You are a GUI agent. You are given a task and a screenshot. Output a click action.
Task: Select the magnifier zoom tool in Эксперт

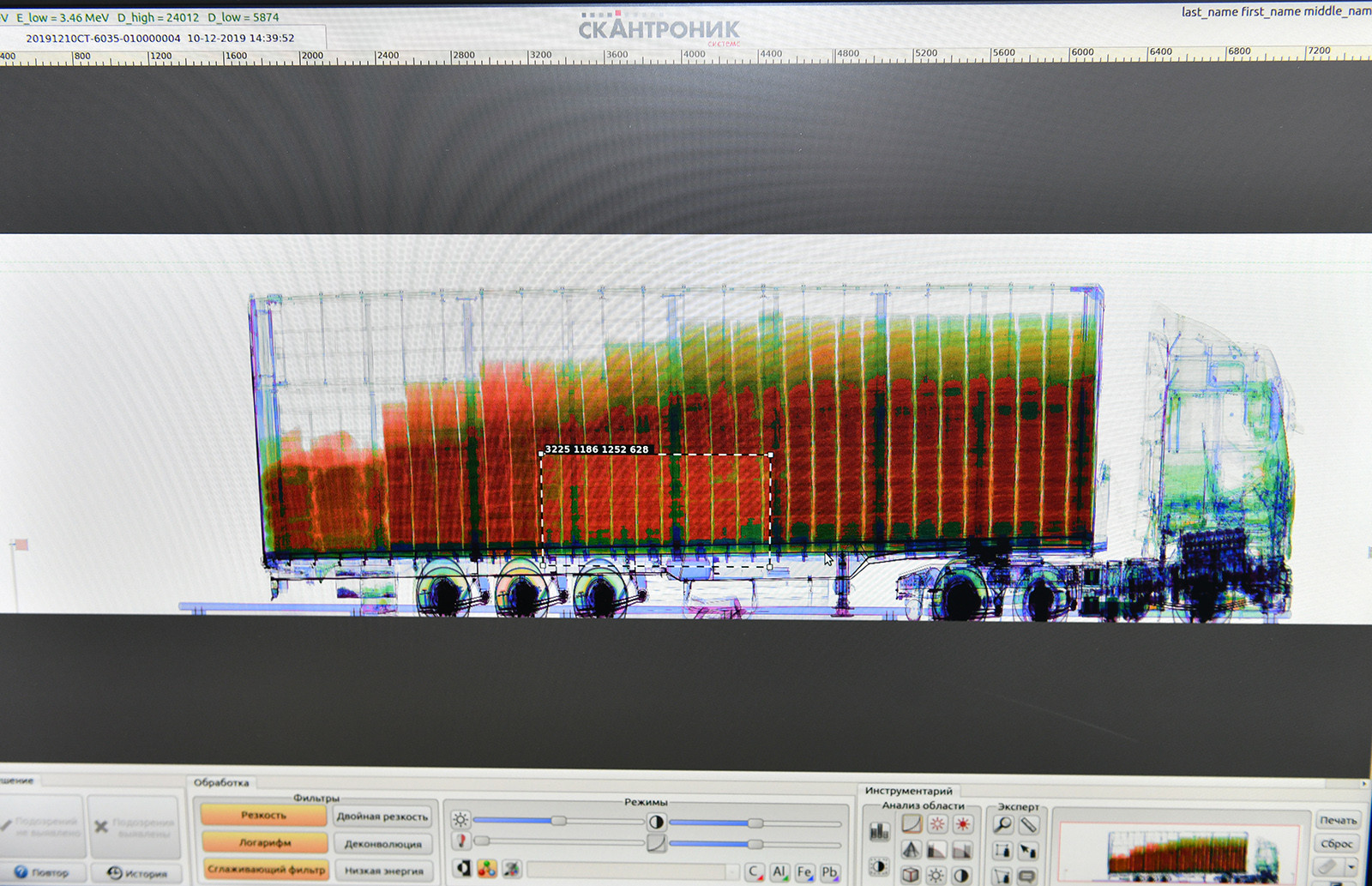click(1002, 825)
